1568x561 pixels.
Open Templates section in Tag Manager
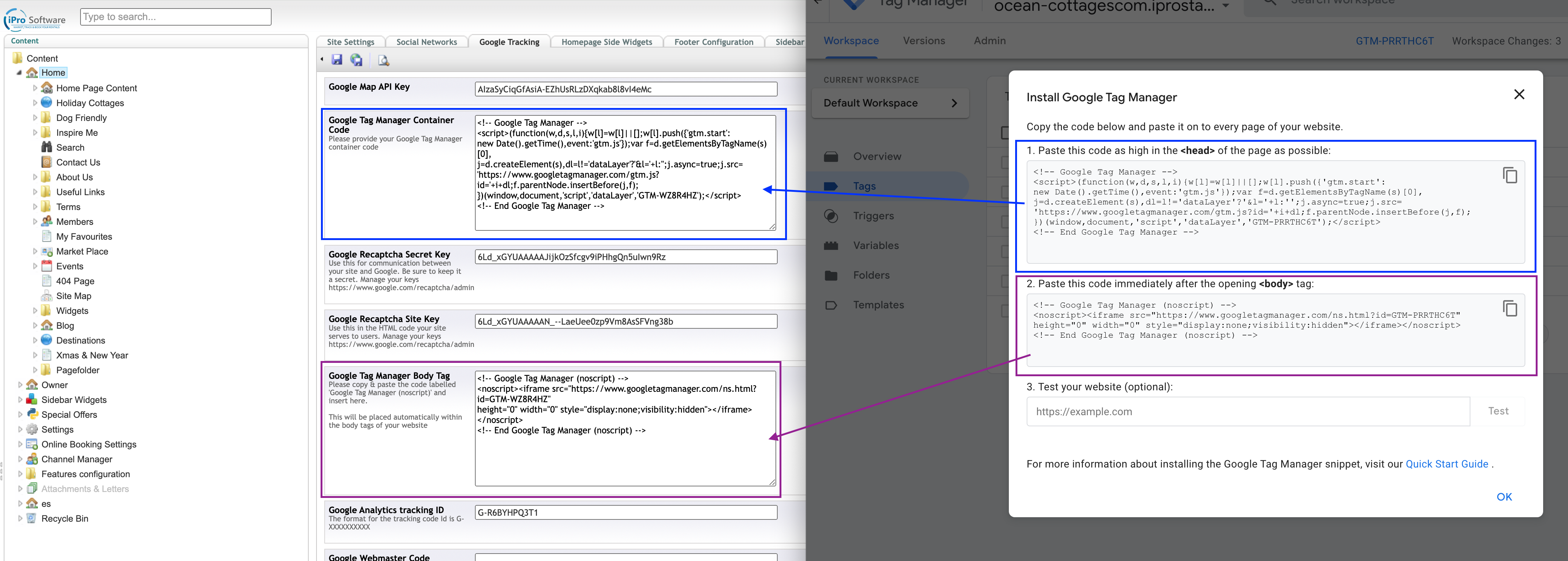point(878,305)
